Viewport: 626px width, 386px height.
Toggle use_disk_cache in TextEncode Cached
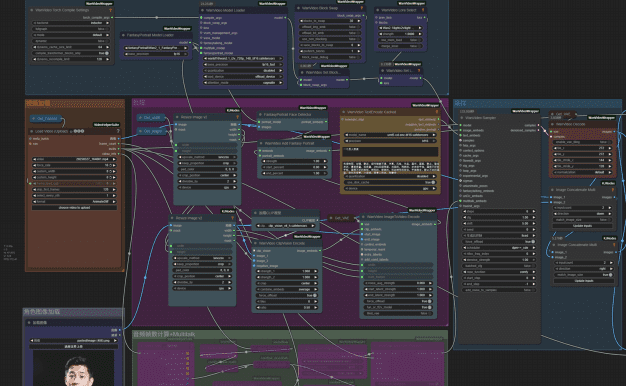click(x=390, y=182)
